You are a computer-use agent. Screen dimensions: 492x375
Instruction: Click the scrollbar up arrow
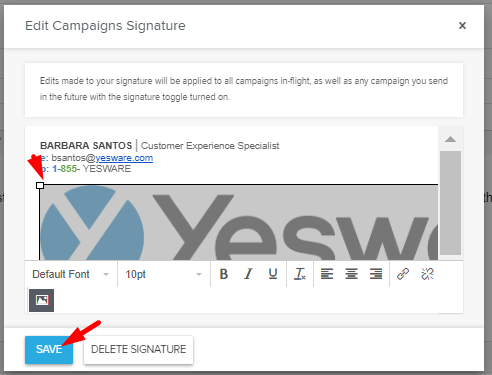click(450, 139)
